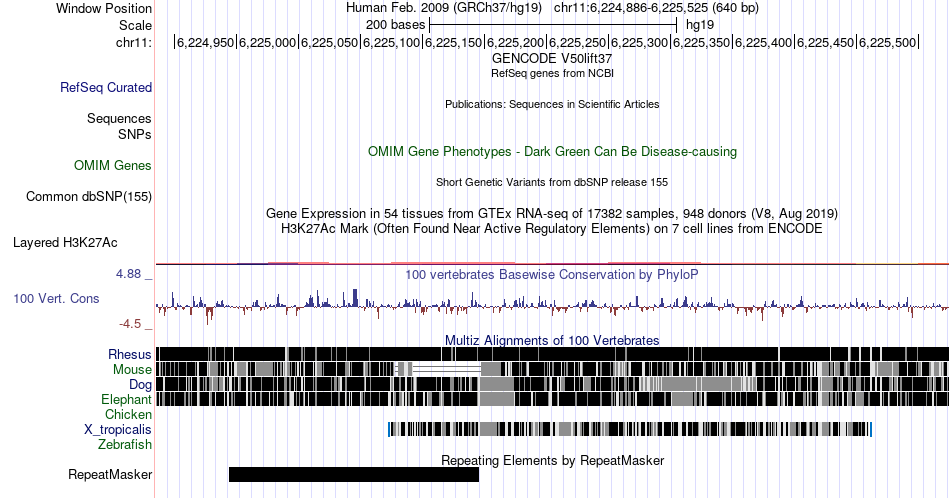Open Short Genetic Variants from dbSNP title
The height and width of the screenshot is (498, 950).
click(x=552, y=182)
